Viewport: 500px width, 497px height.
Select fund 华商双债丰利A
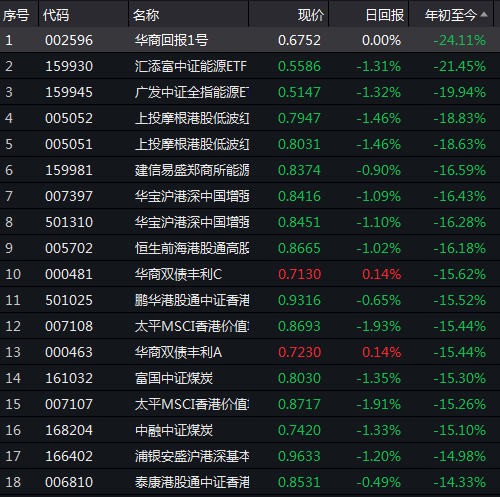(178, 352)
